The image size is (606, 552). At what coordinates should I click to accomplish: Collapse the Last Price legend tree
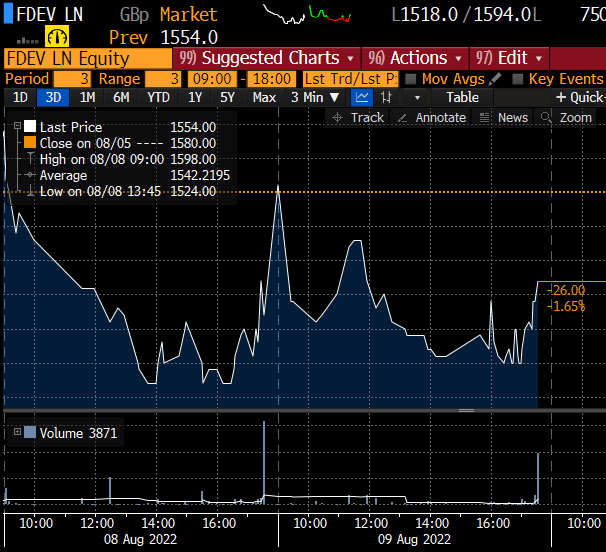point(17,126)
